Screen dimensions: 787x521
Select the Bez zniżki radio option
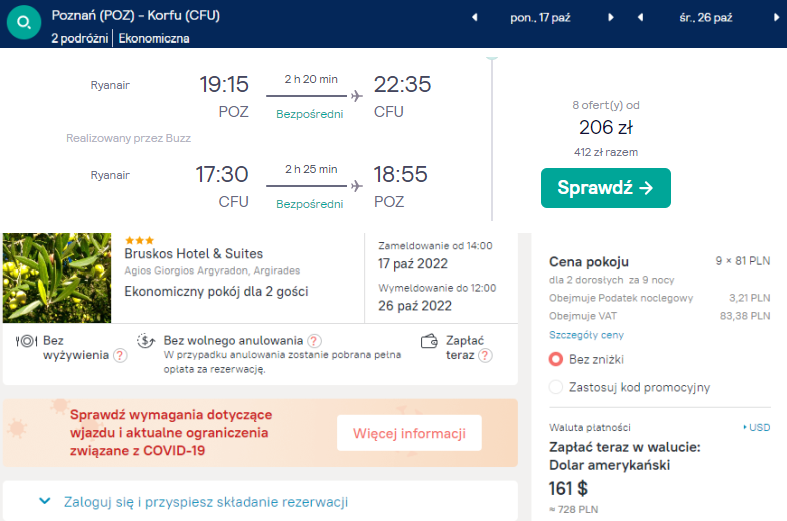(556, 359)
